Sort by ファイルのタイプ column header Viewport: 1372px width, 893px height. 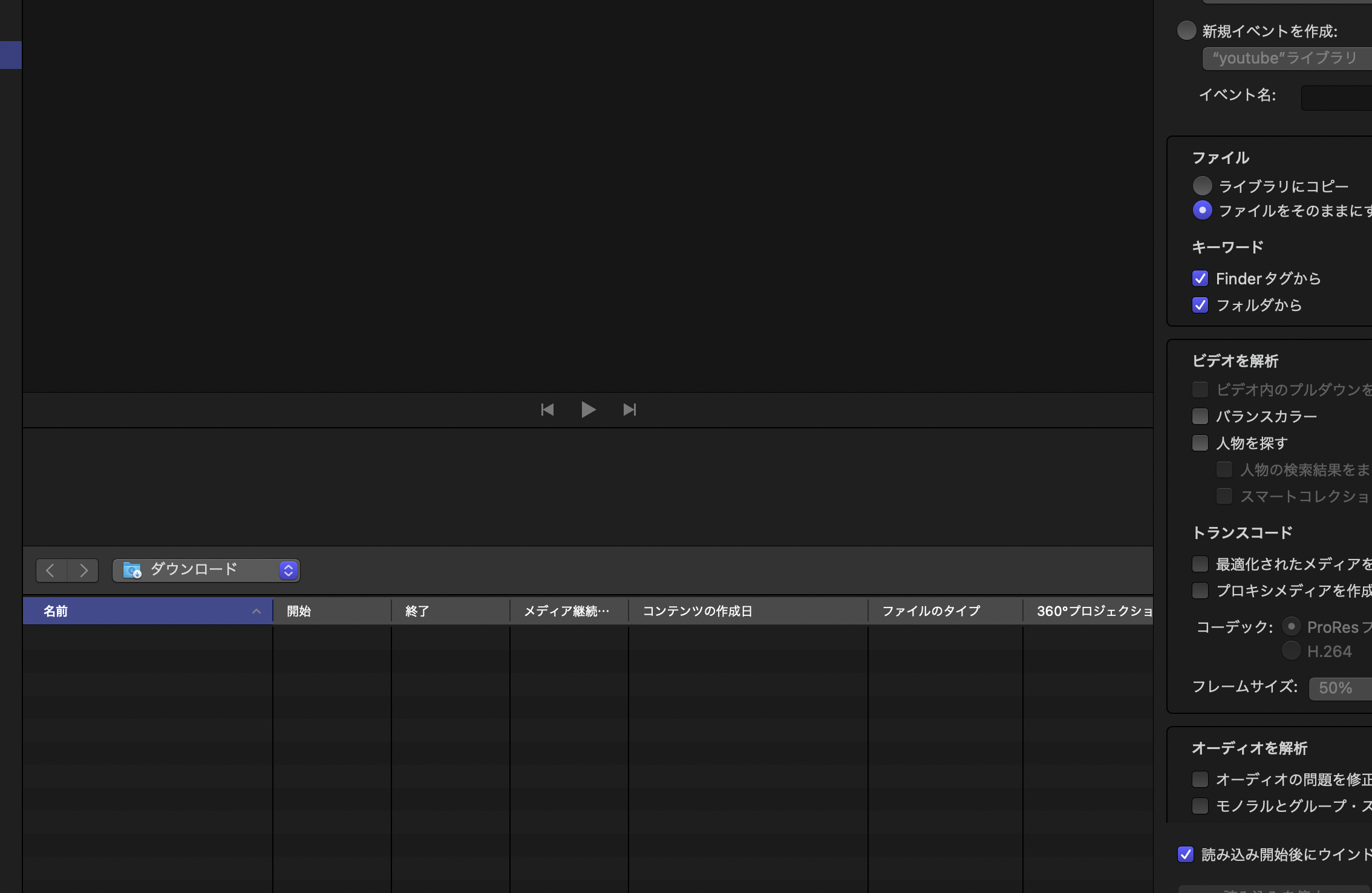point(931,611)
